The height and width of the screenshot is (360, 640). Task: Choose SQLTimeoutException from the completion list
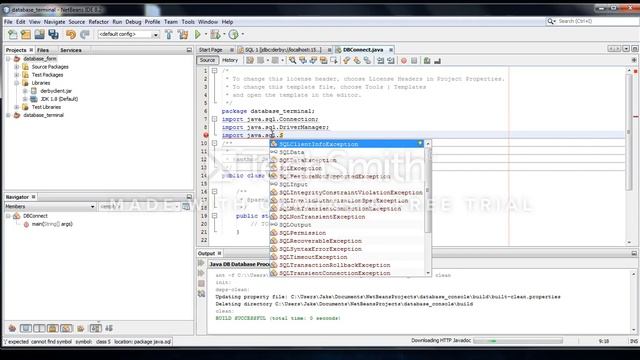(347, 257)
